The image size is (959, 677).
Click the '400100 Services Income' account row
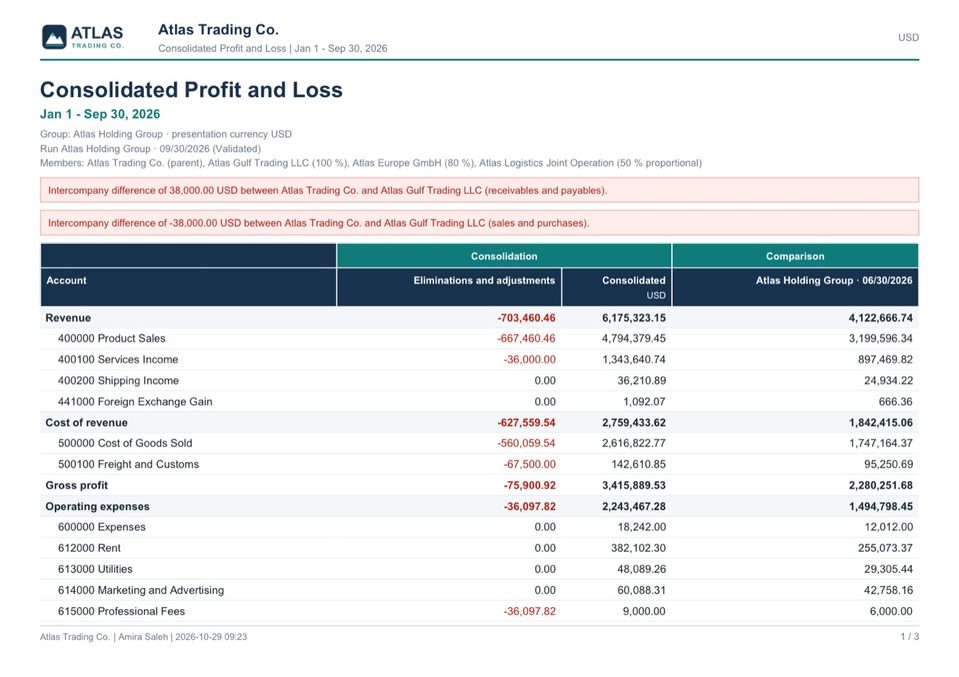(480, 360)
